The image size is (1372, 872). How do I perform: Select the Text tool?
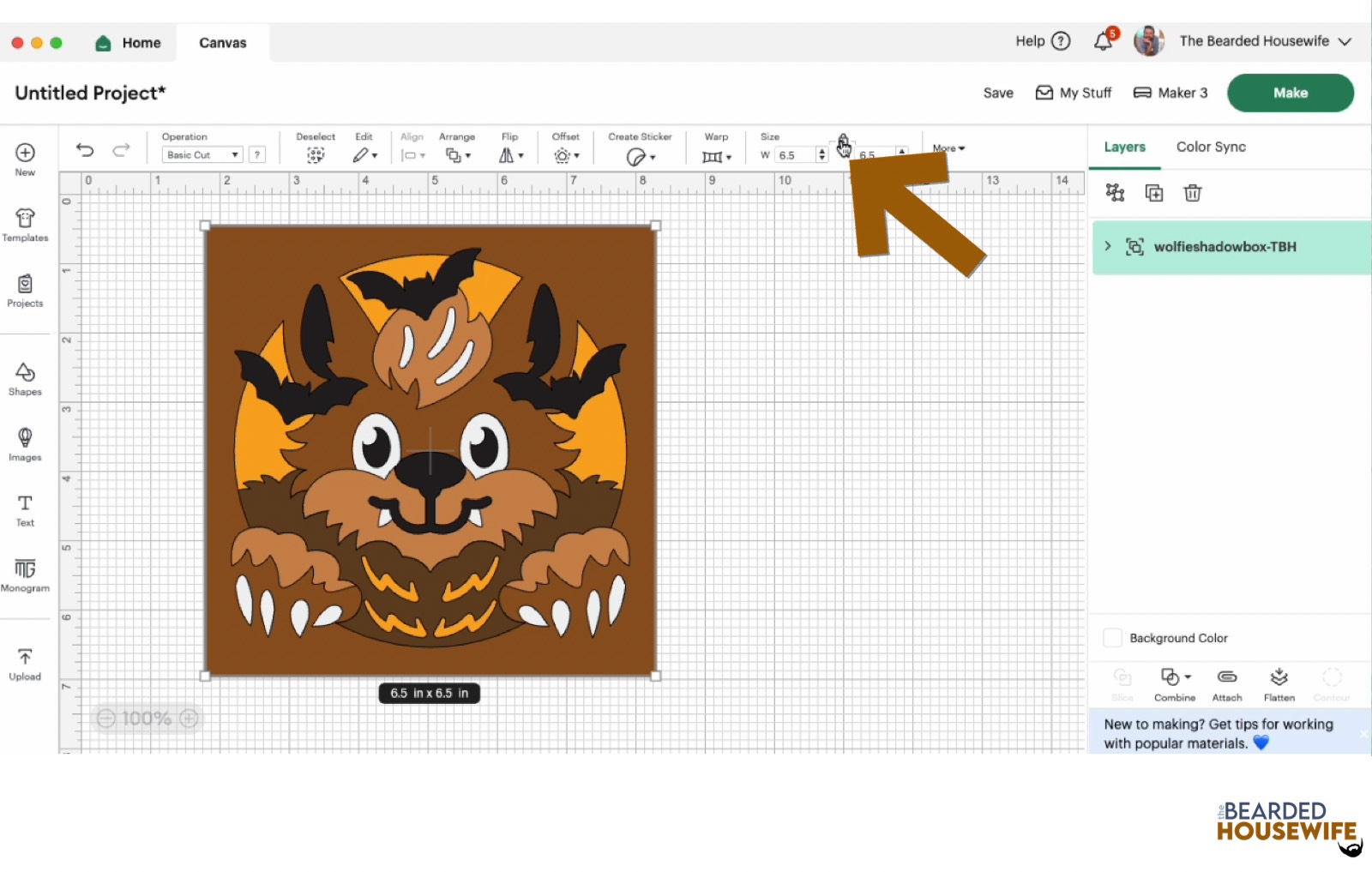click(25, 509)
